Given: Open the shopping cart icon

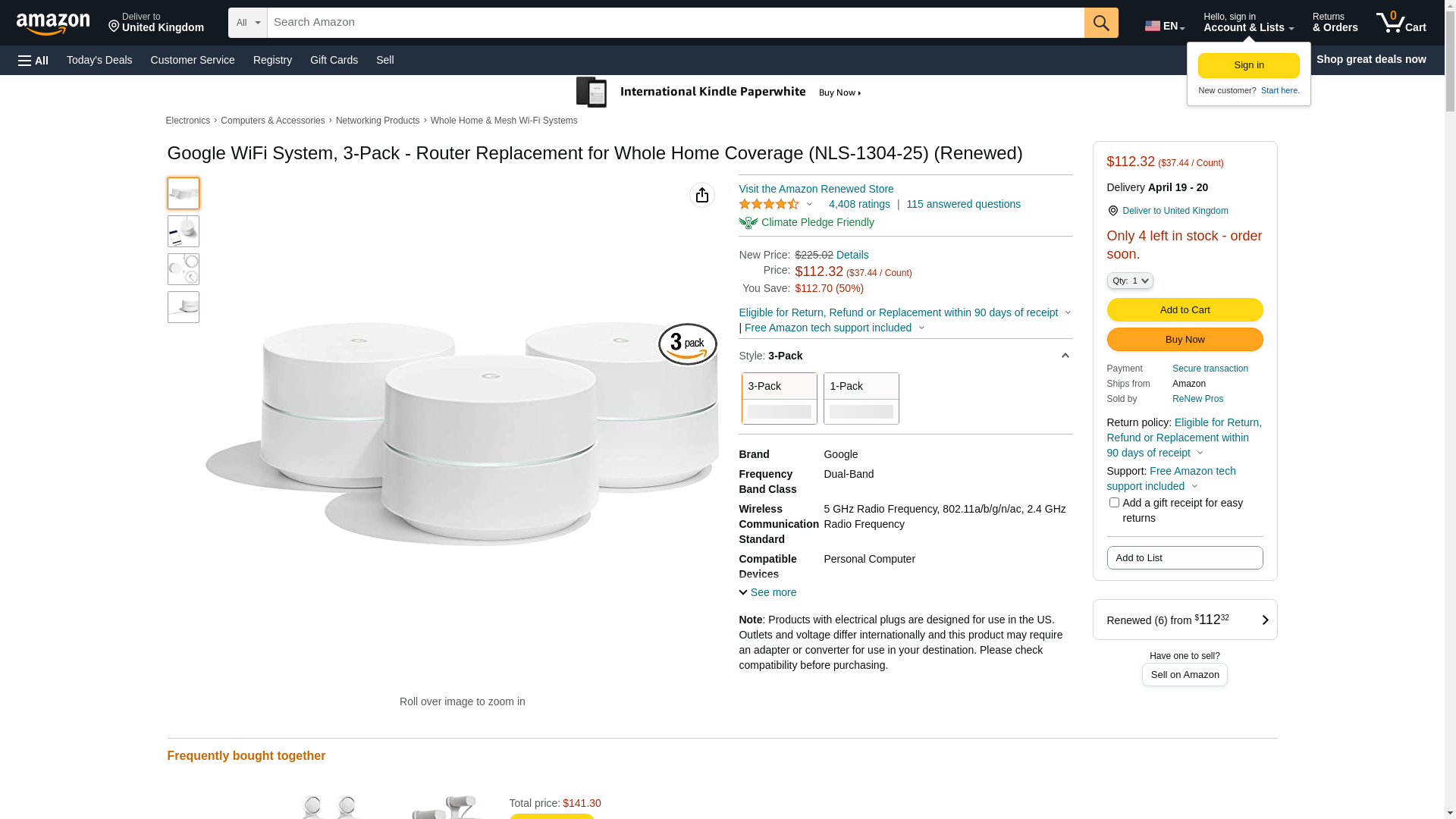Looking at the screenshot, I should pyautogui.click(x=1401, y=23).
